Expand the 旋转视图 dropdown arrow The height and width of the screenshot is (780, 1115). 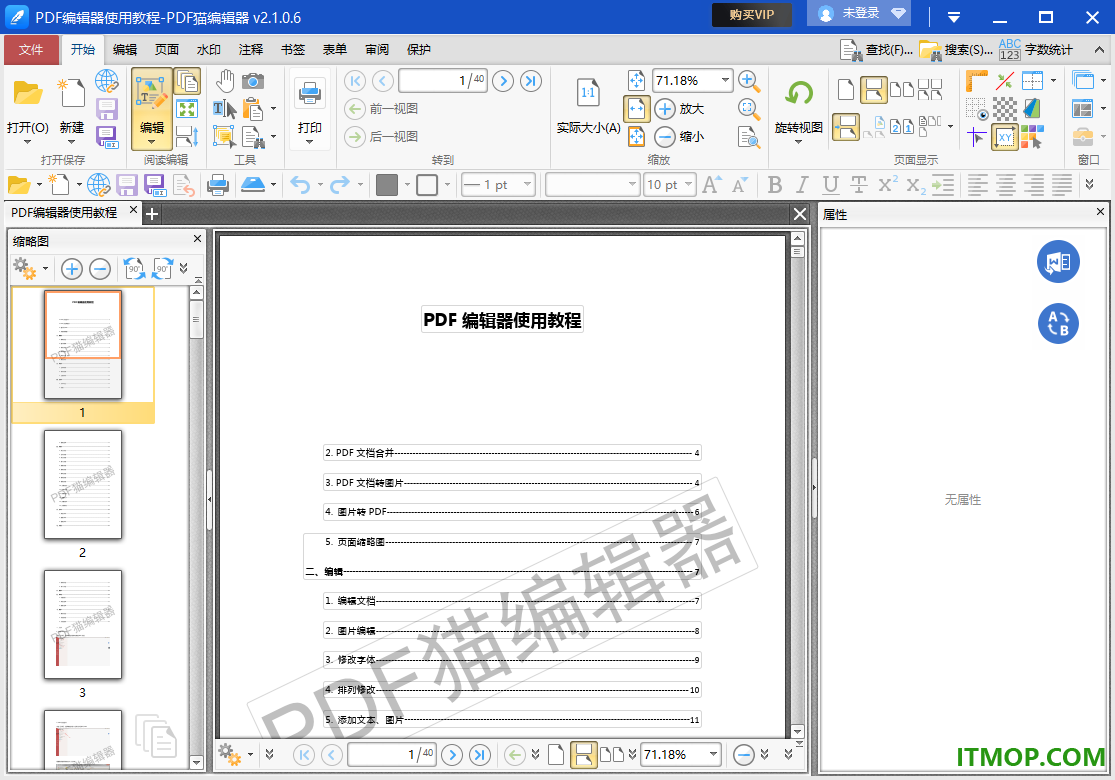(x=799, y=142)
